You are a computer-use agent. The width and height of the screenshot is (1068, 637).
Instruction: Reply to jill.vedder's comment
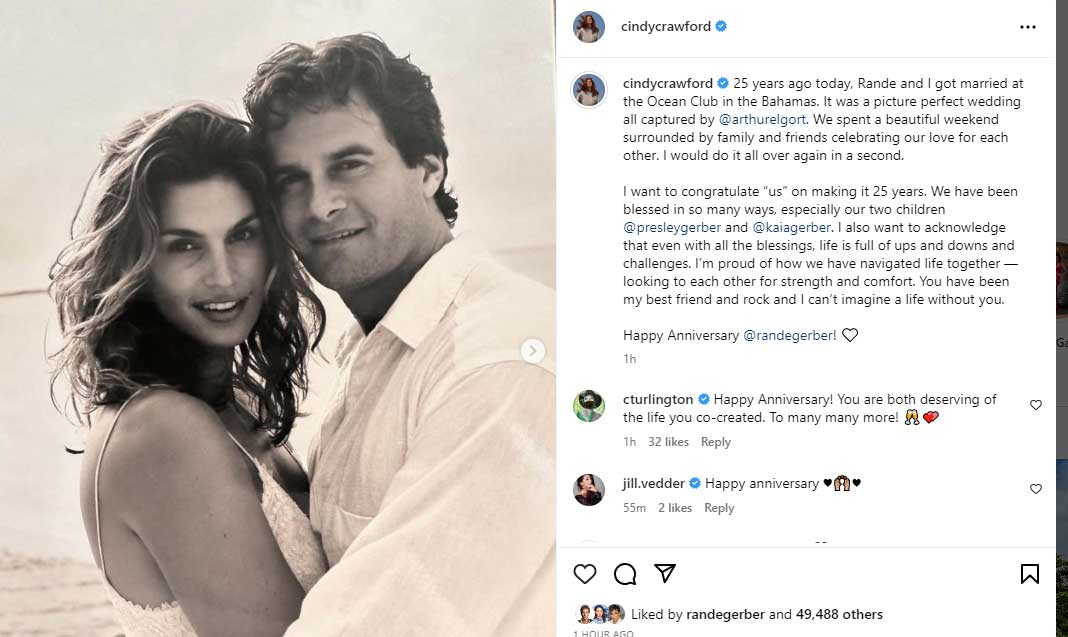tap(719, 508)
